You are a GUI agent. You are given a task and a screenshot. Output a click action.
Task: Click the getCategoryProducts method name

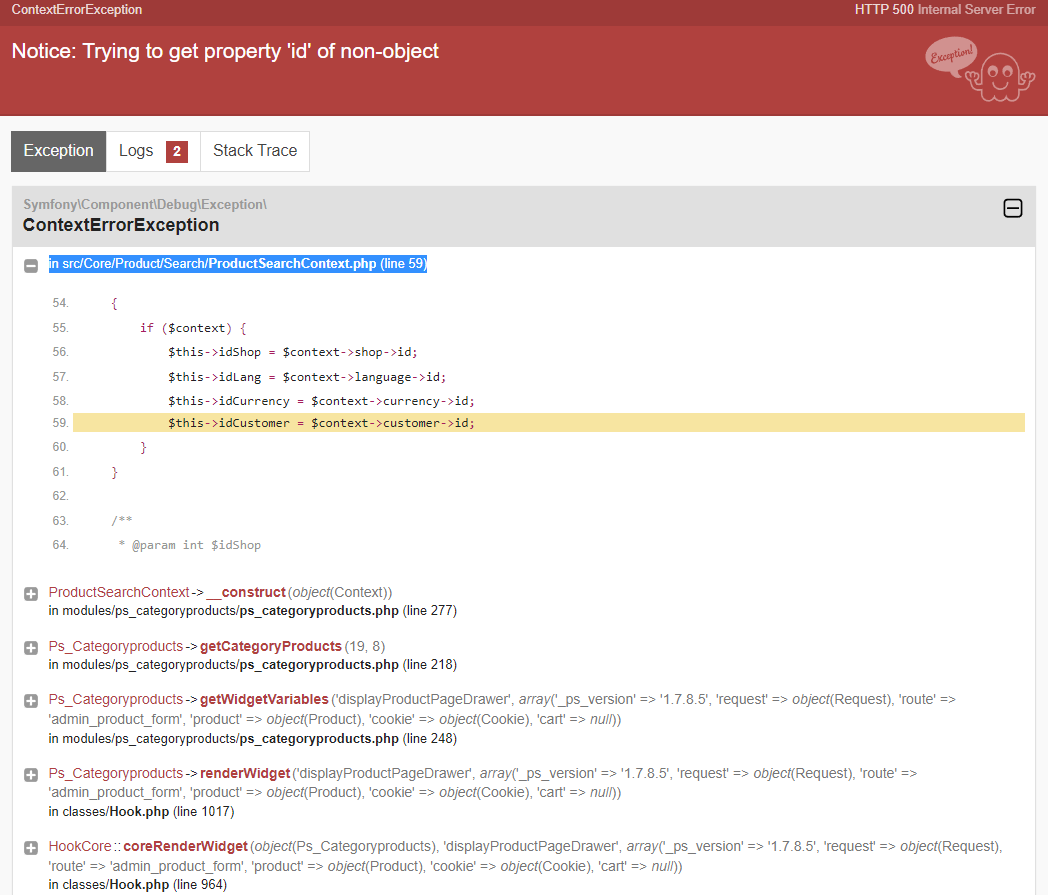[x=271, y=646]
